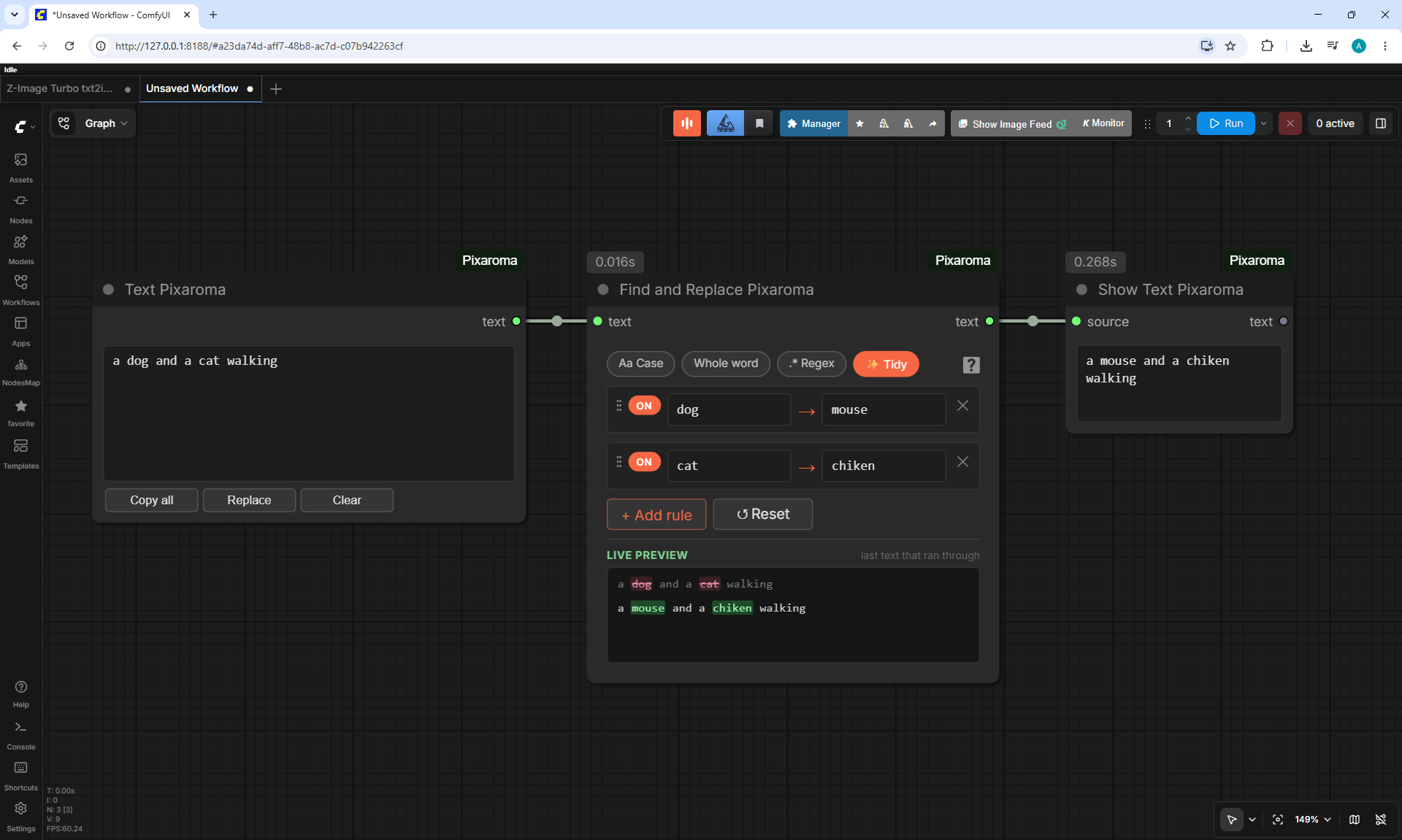Open the Workflows sidebar panel
The height and width of the screenshot is (840, 1402).
click(20, 290)
